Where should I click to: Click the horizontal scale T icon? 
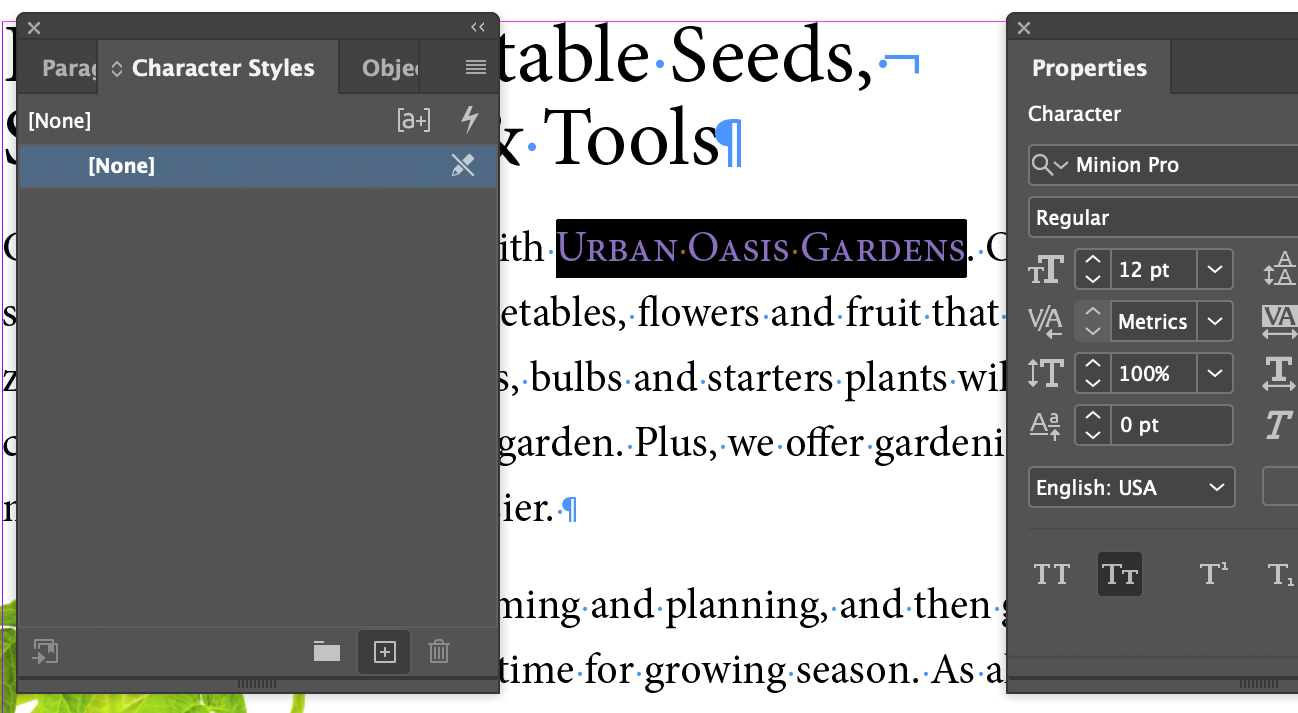click(x=1279, y=374)
